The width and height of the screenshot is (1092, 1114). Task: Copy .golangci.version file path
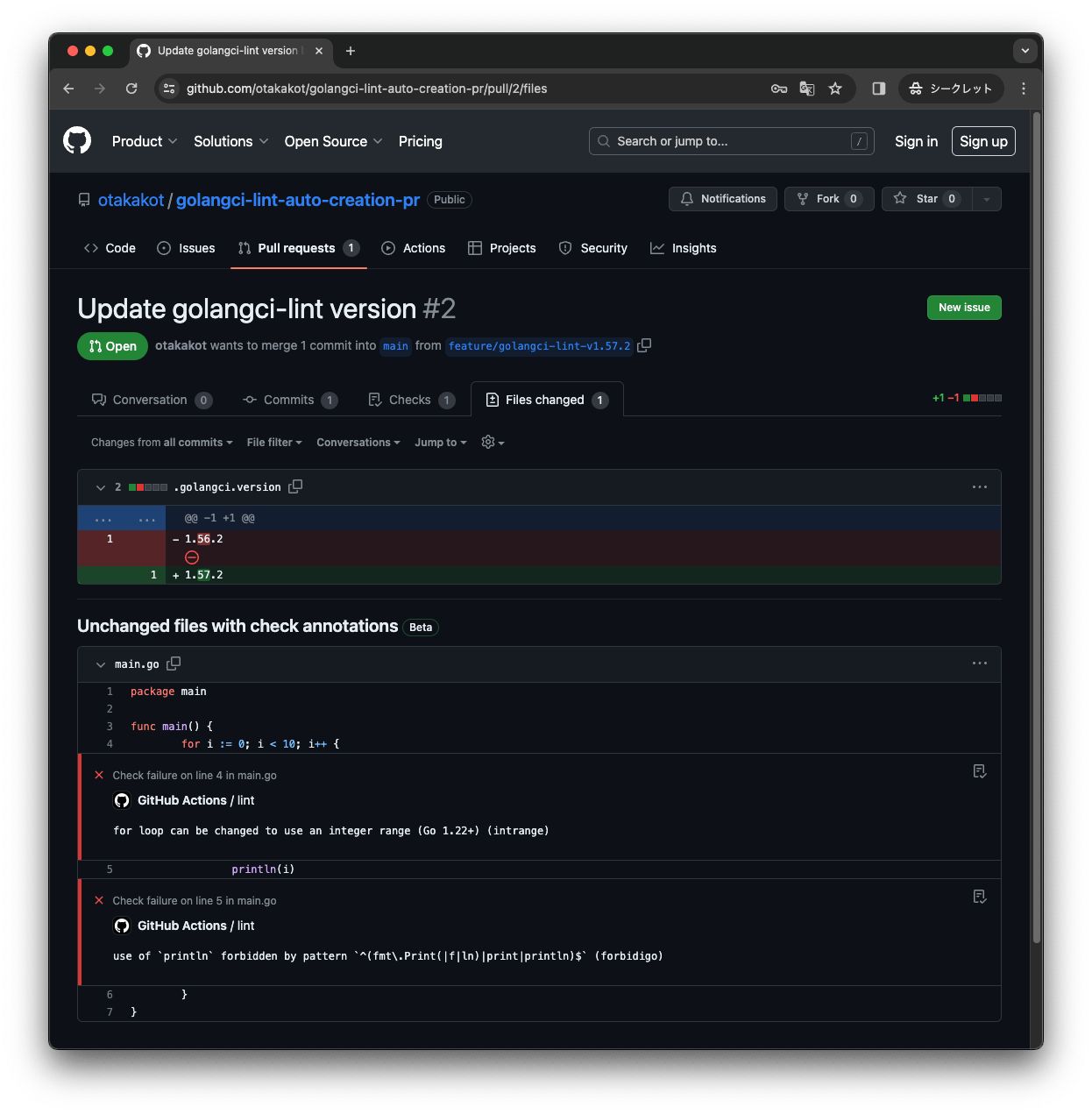pos(295,486)
